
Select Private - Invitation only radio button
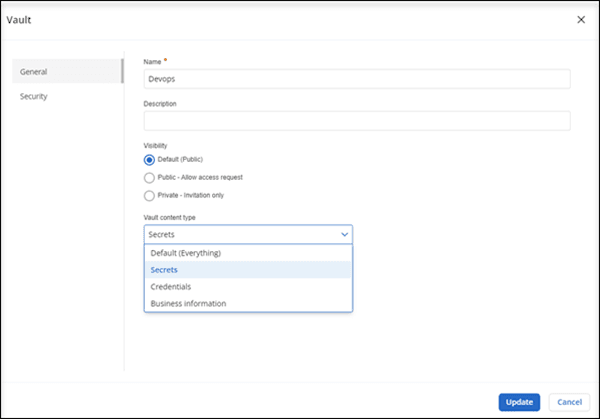(x=150, y=195)
